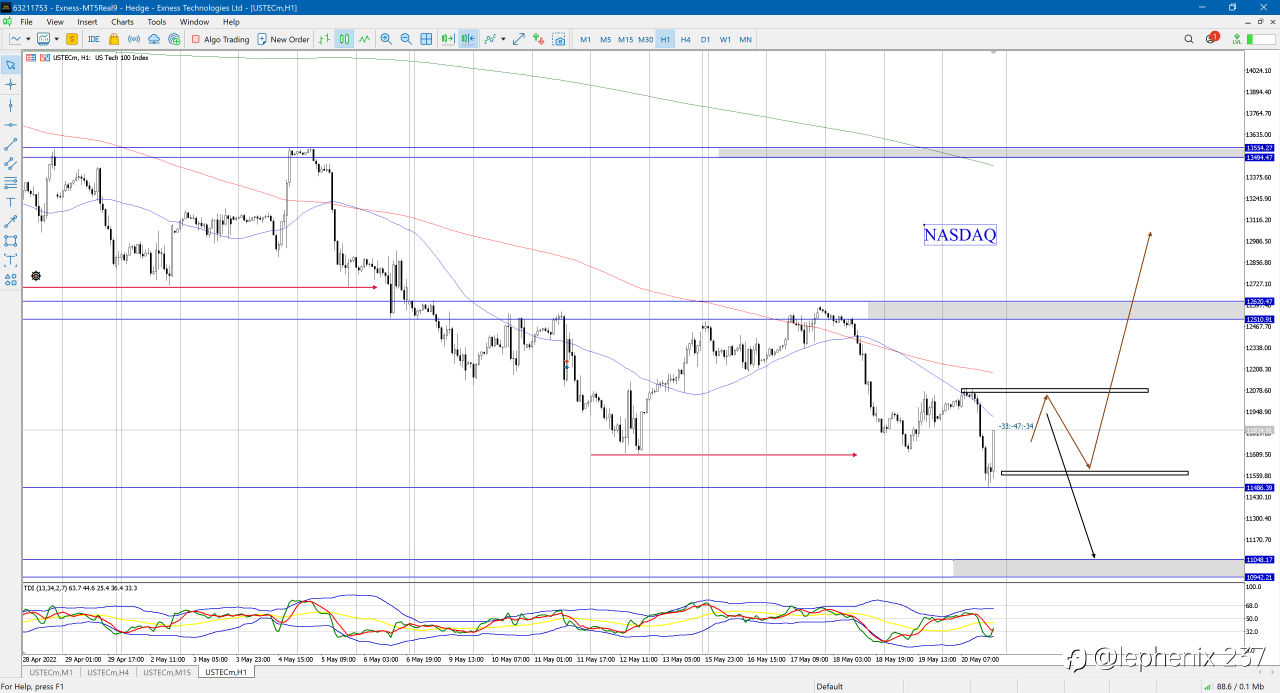This screenshot has height=693, width=1280.
Task: Click the NASDAQ text label on chart
Action: coord(960,235)
